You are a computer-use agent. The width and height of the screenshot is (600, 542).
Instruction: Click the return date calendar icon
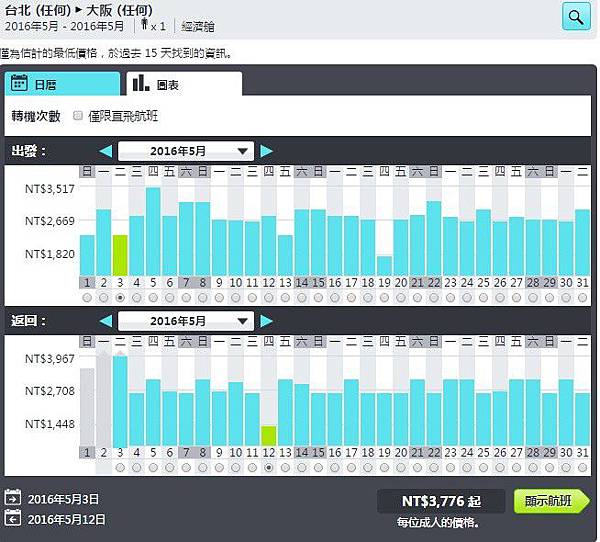[x=13, y=518]
